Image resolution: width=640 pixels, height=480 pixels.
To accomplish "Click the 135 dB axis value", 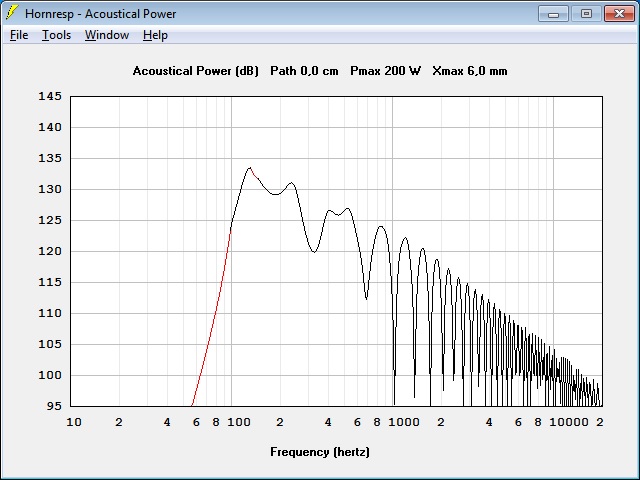I will (50, 158).
